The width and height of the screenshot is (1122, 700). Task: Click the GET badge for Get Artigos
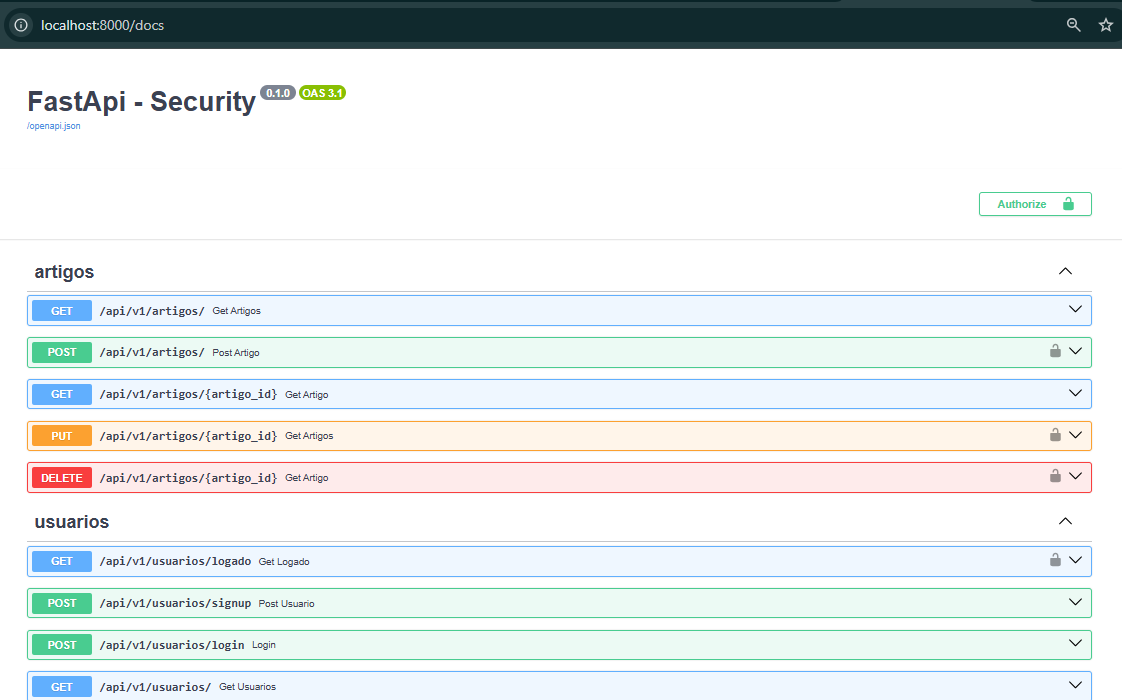pos(62,311)
